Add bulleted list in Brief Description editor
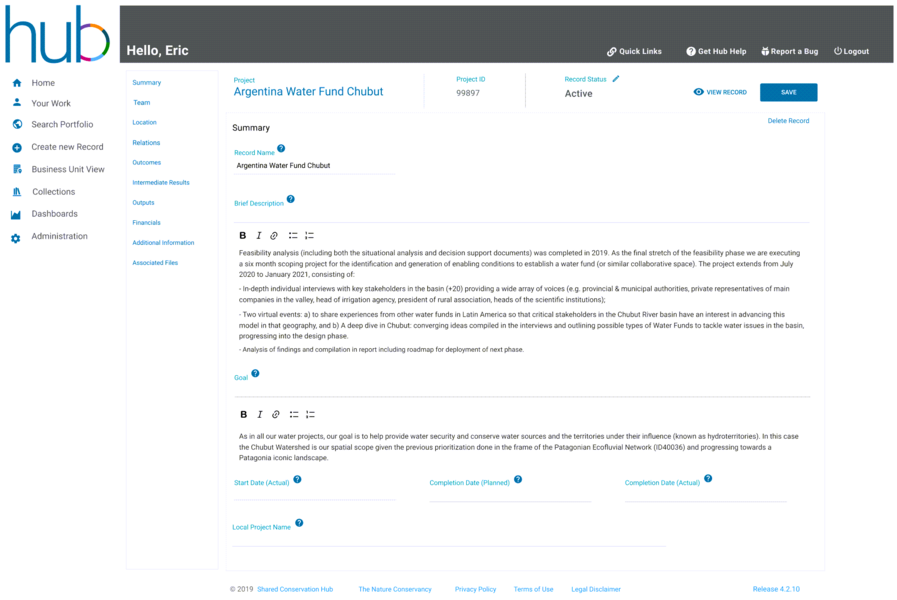The width and height of the screenshot is (897, 600). pyautogui.click(x=293, y=235)
